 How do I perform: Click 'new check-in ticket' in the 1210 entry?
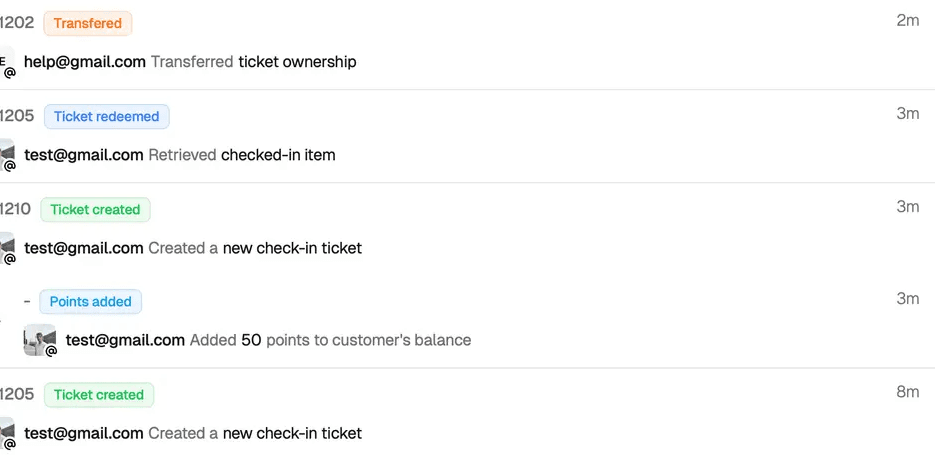point(292,247)
